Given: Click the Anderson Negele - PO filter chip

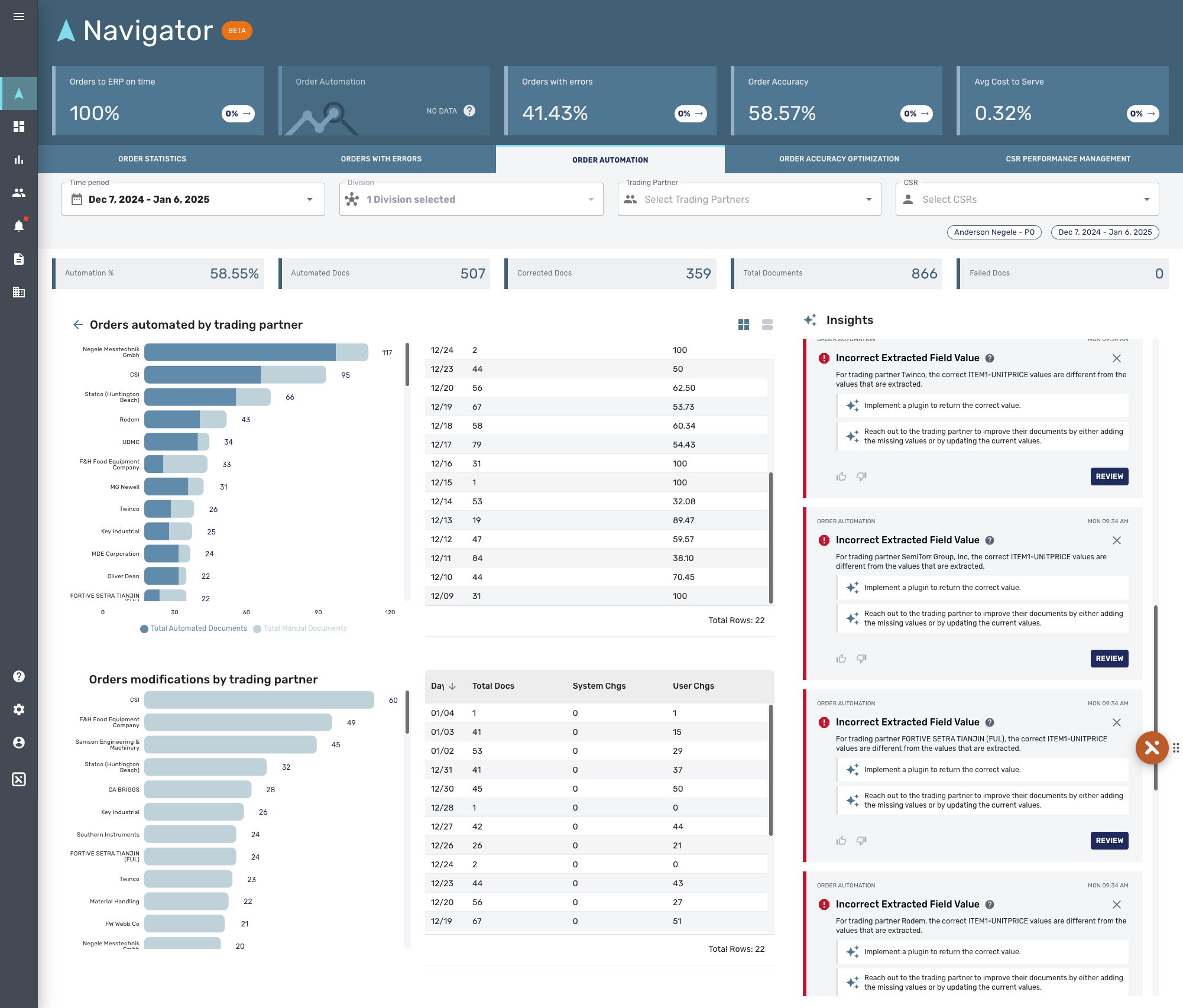Looking at the screenshot, I should (x=994, y=232).
